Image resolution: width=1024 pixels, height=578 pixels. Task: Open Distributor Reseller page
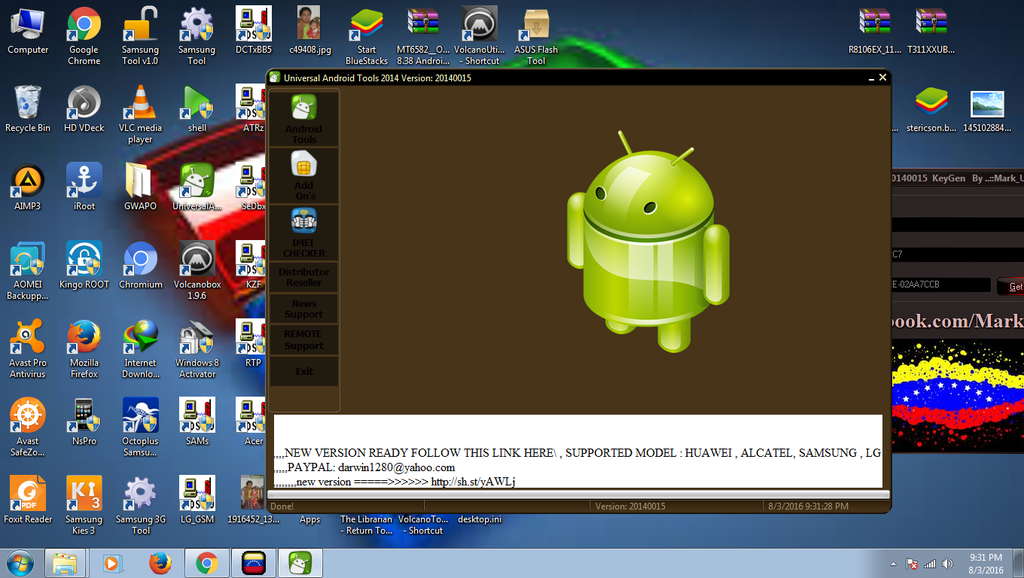click(x=304, y=278)
